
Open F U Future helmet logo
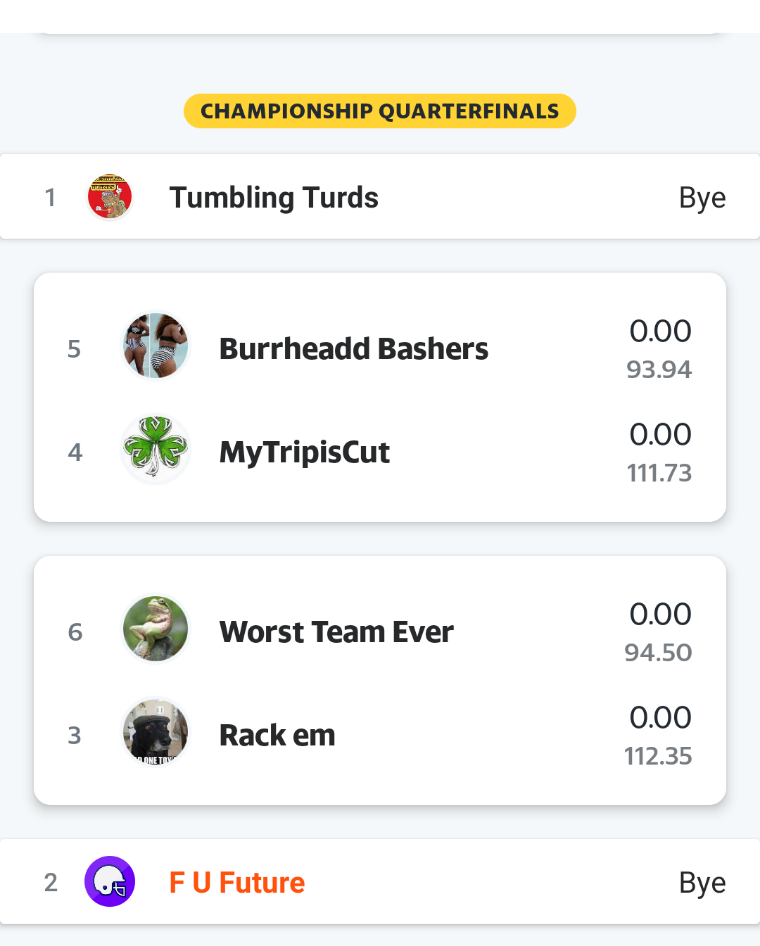(x=110, y=881)
